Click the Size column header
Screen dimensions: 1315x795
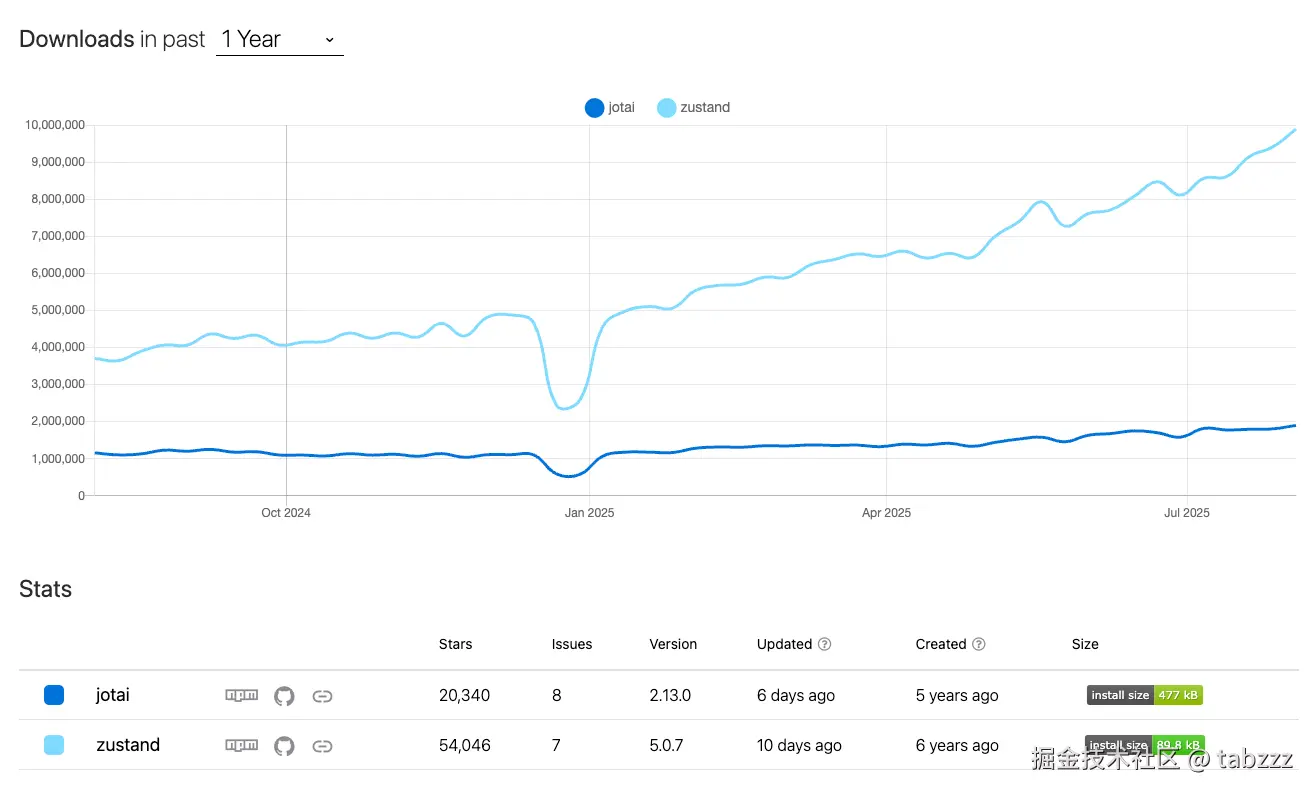[1085, 644]
